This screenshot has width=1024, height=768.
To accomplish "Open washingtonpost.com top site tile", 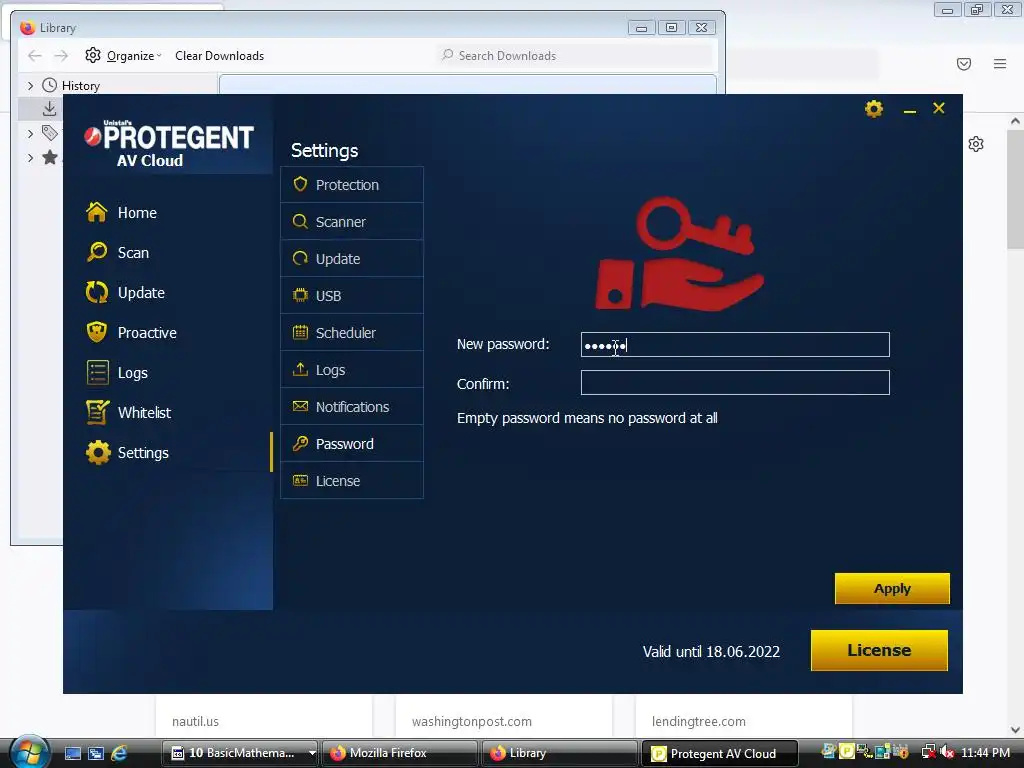I will point(504,716).
